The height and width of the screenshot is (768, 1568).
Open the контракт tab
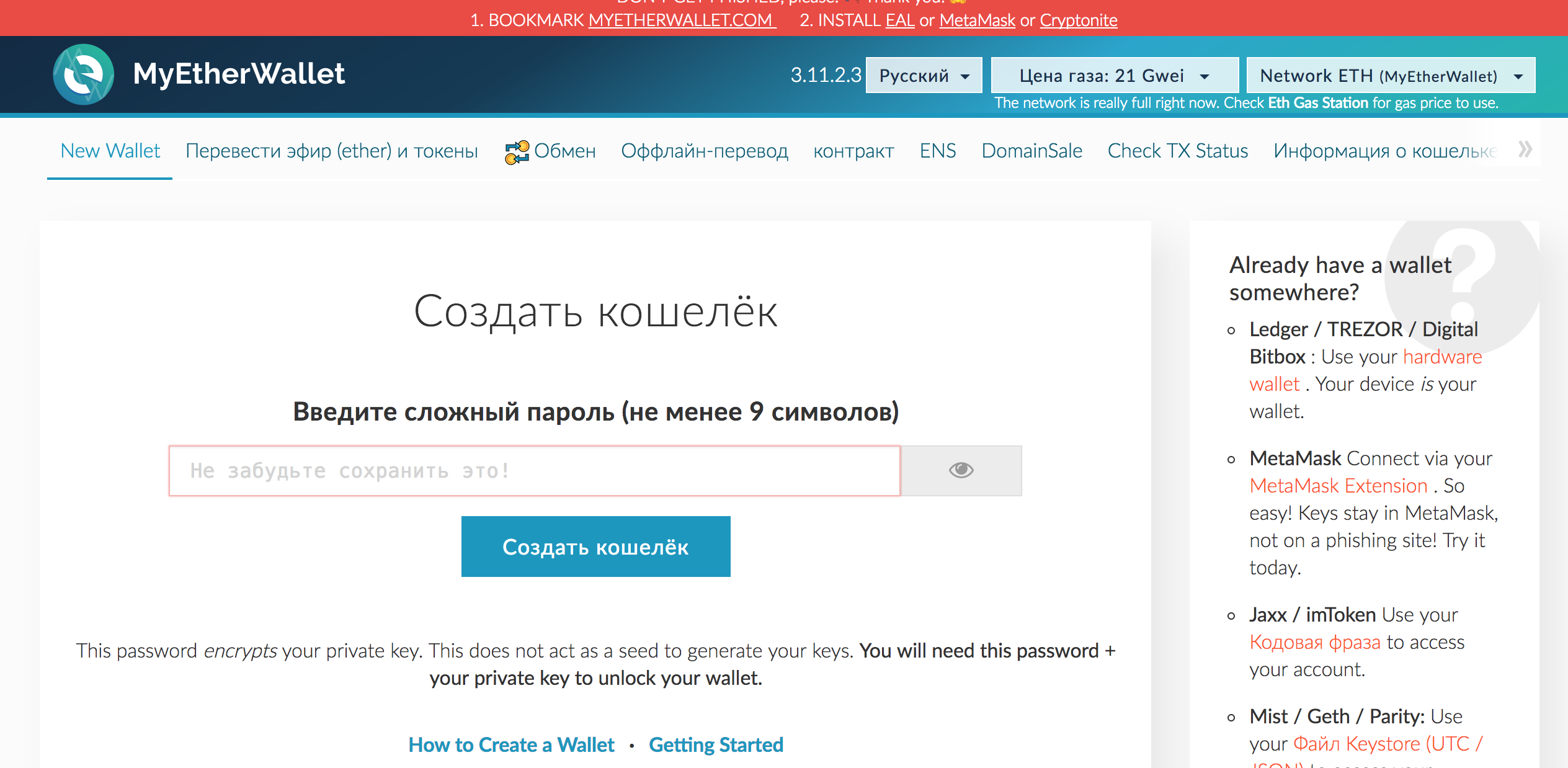point(853,151)
